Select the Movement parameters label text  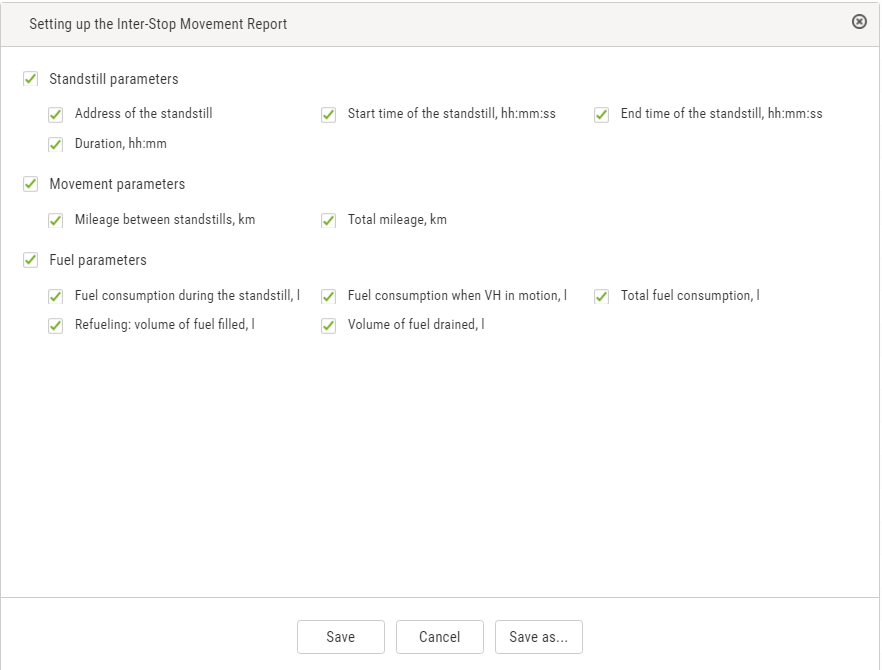click(117, 184)
